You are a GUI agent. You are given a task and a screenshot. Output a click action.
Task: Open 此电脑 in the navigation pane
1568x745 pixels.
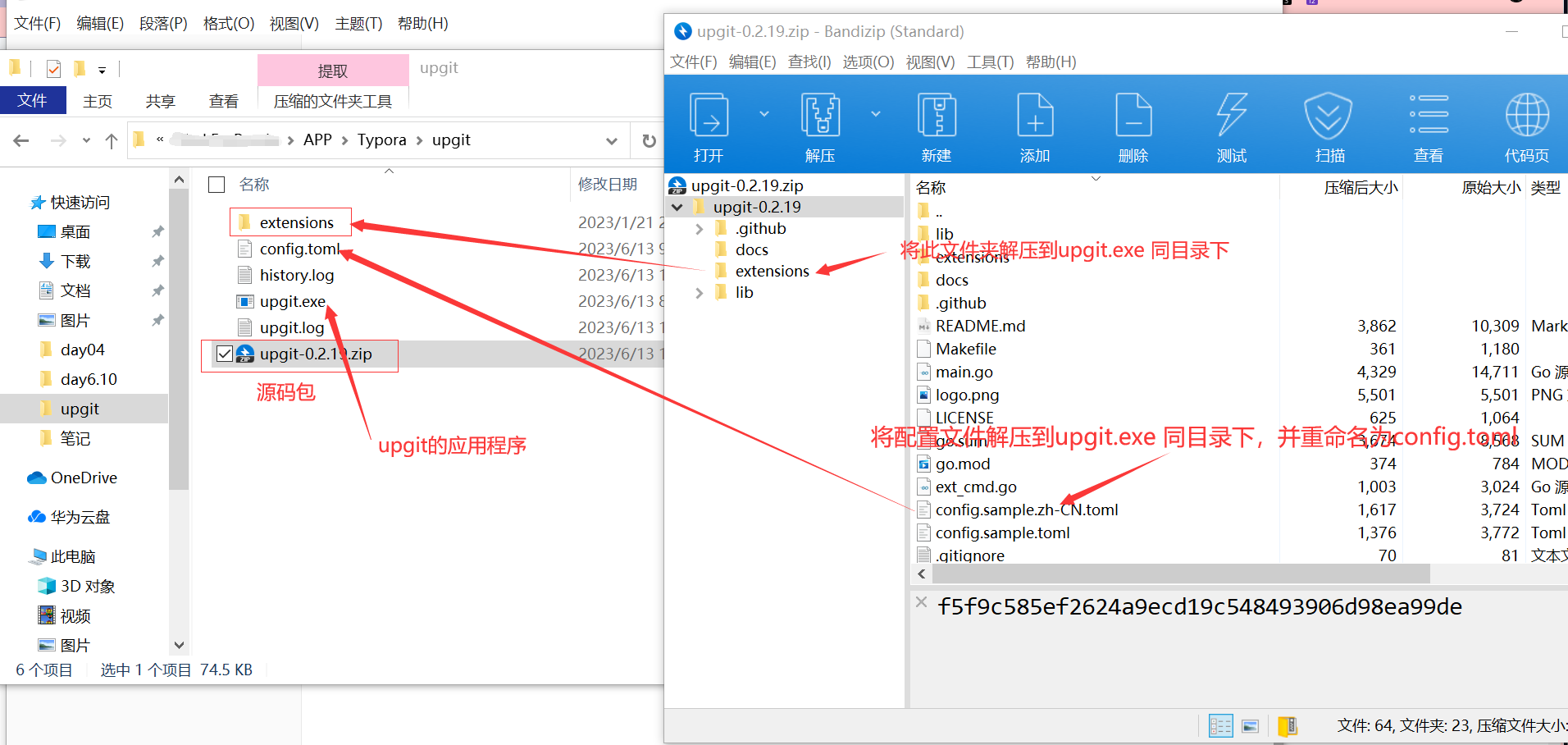coord(62,556)
